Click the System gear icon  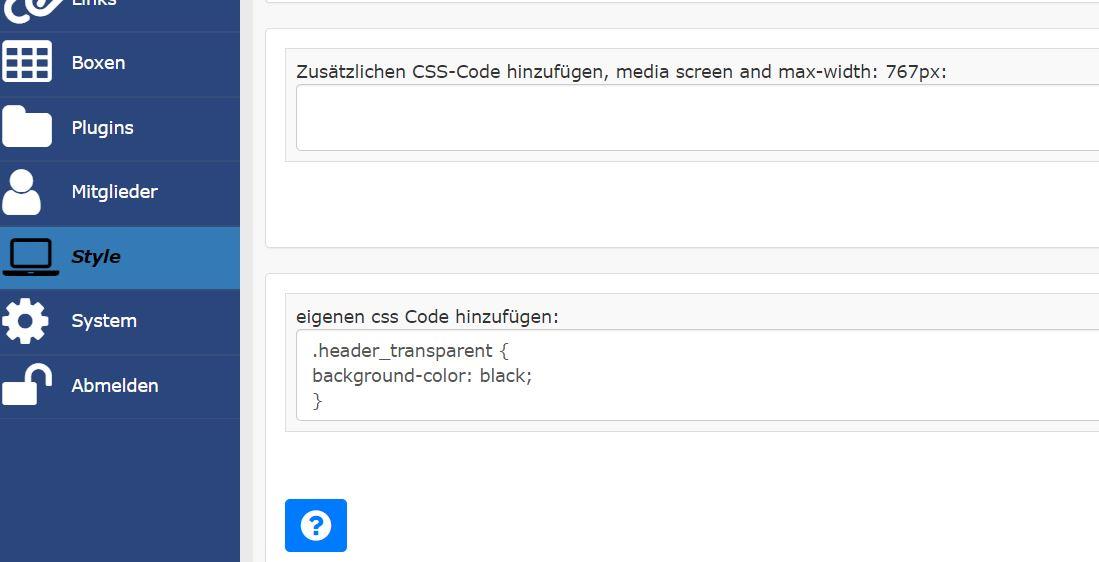pyautogui.click(x=25, y=321)
